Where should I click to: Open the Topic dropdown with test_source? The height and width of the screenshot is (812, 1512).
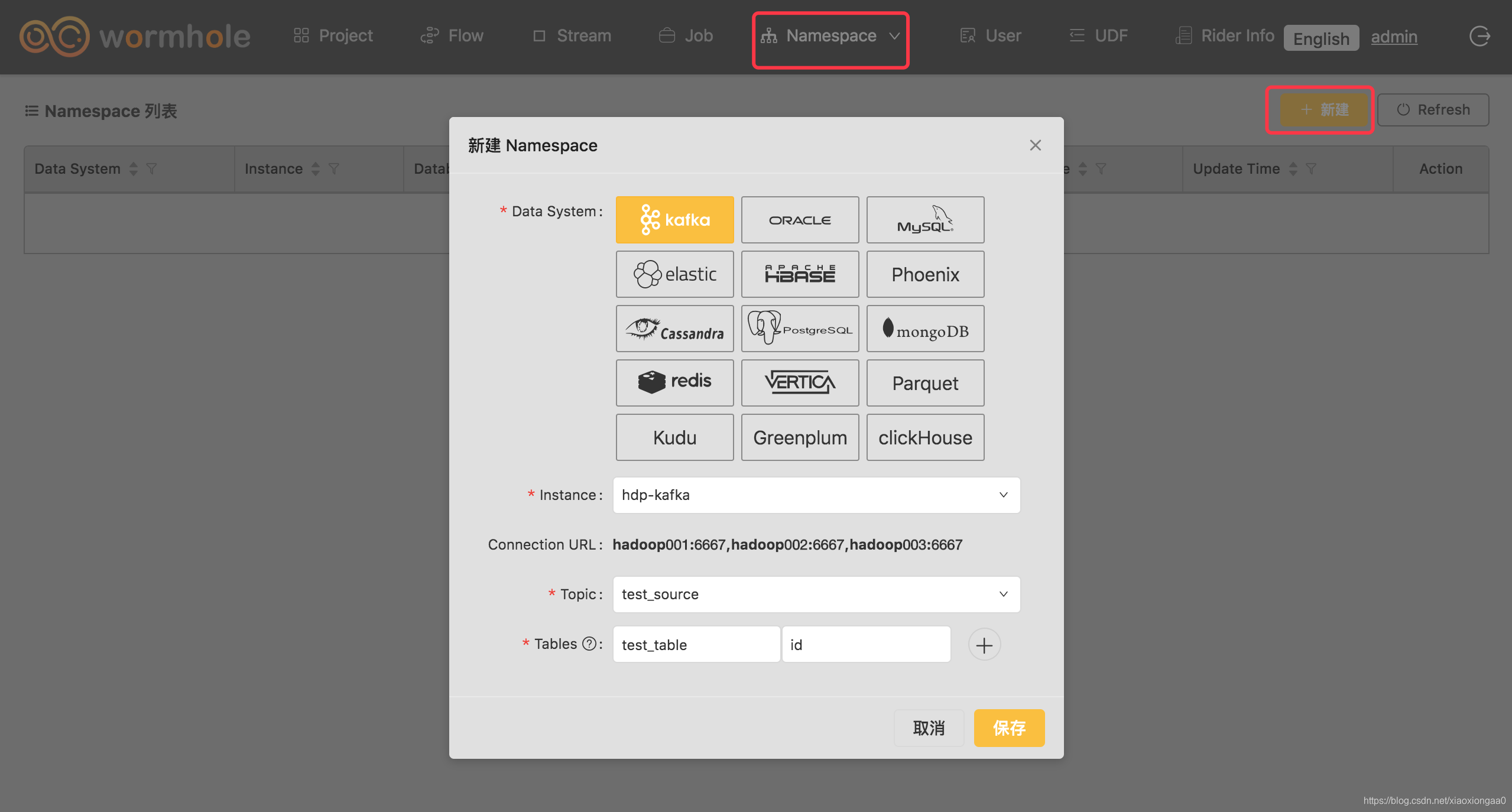click(x=816, y=595)
